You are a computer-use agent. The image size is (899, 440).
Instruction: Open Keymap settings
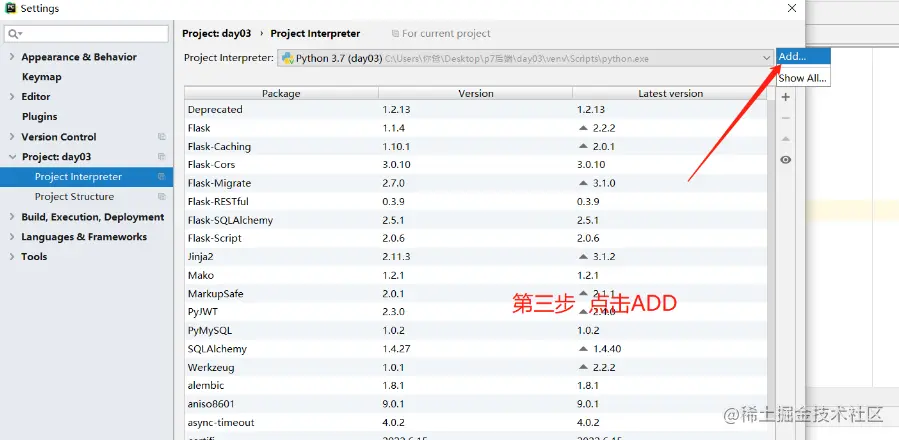pyautogui.click(x=41, y=77)
